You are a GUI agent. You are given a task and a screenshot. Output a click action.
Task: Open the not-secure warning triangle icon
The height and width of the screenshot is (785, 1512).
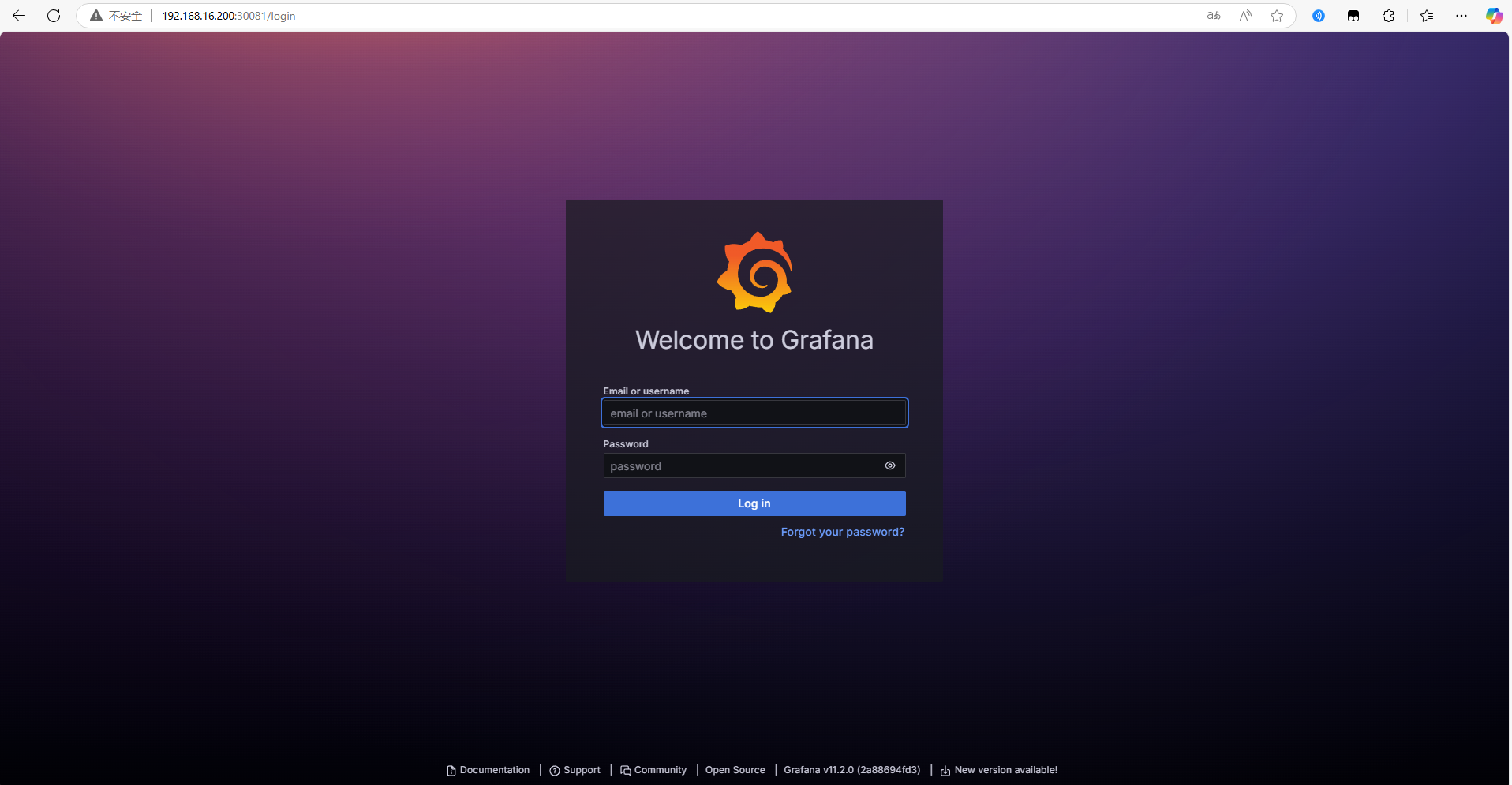(x=96, y=16)
